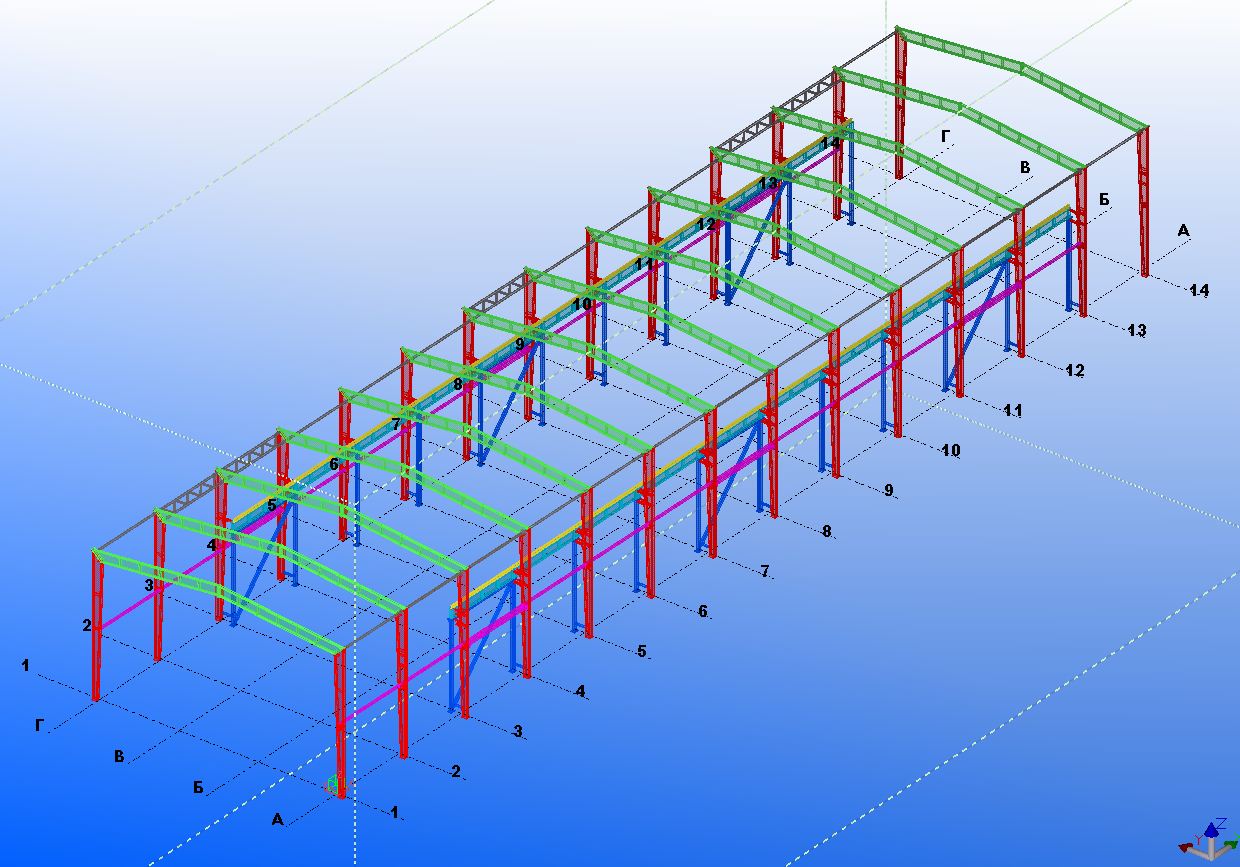This screenshot has height=867, width=1240.
Task: Click grid label 6 beside axis Г
Action: click(x=334, y=465)
